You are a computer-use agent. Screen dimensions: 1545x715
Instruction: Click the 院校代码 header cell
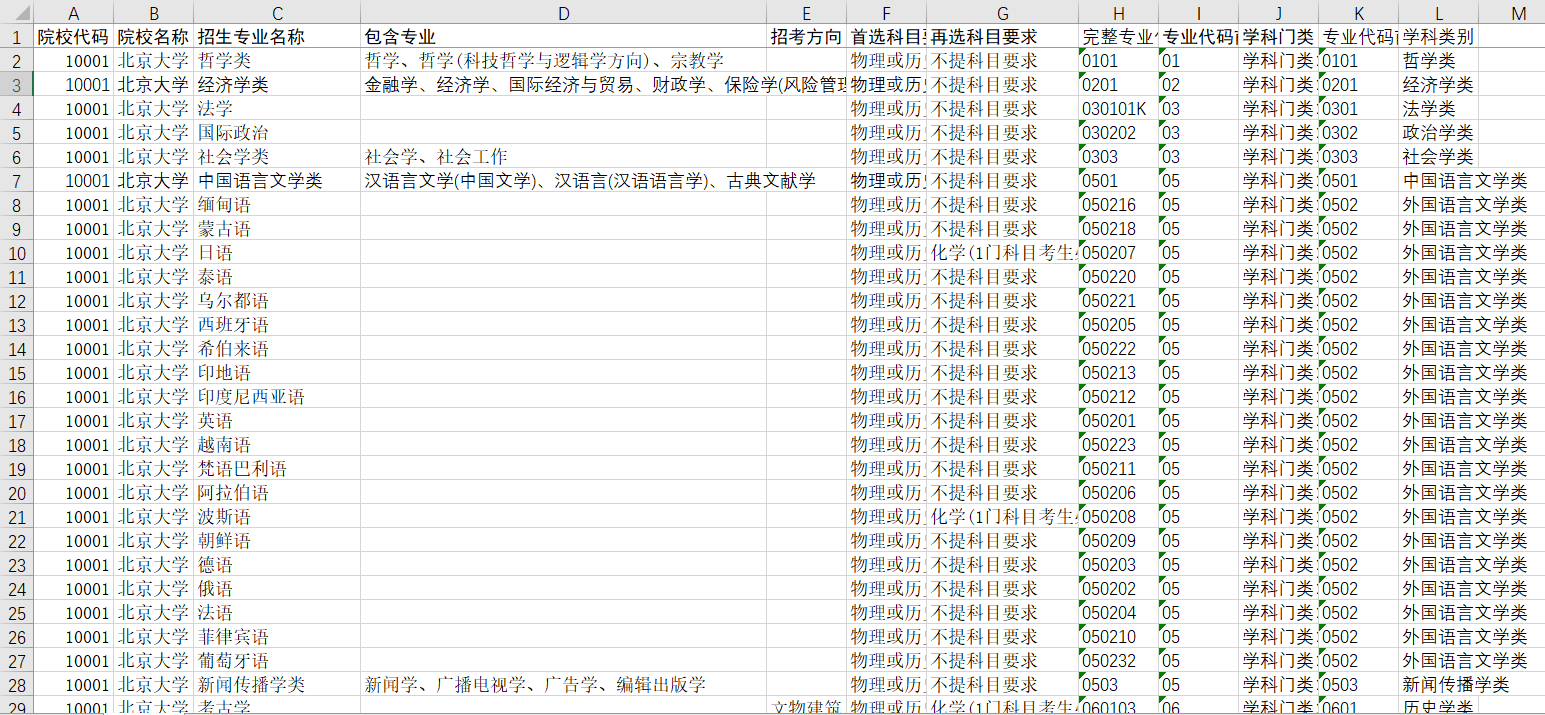point(73,37)
